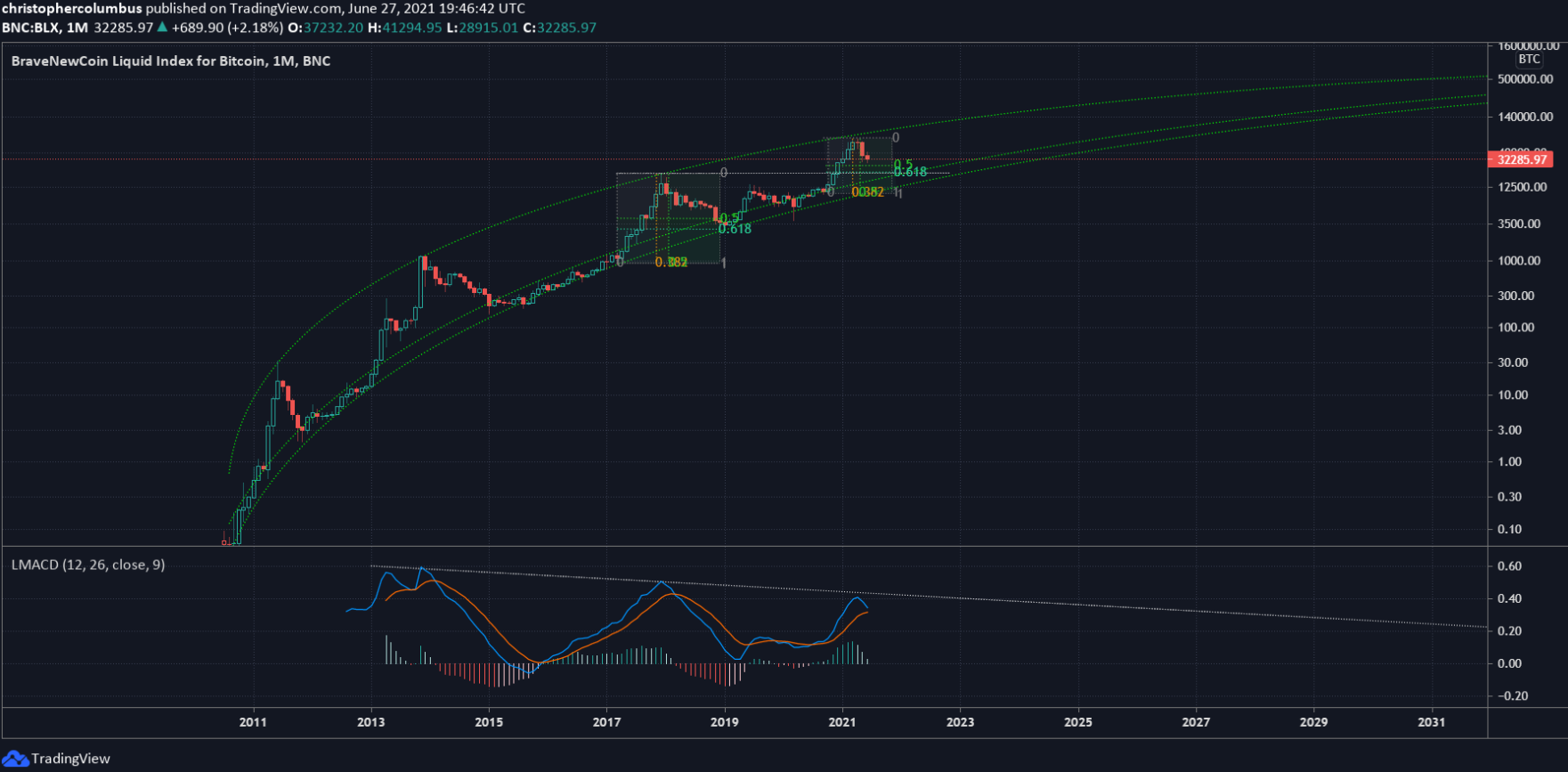Click 2013 on the time axis
The height and width of the screenshot is (772, 1568).
point(370,722)
